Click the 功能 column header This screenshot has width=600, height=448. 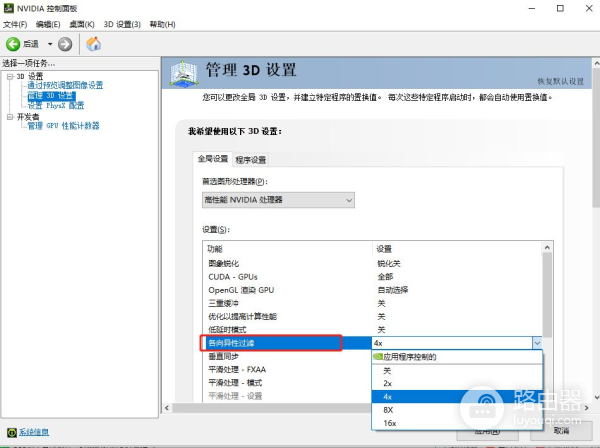[287, 249]
